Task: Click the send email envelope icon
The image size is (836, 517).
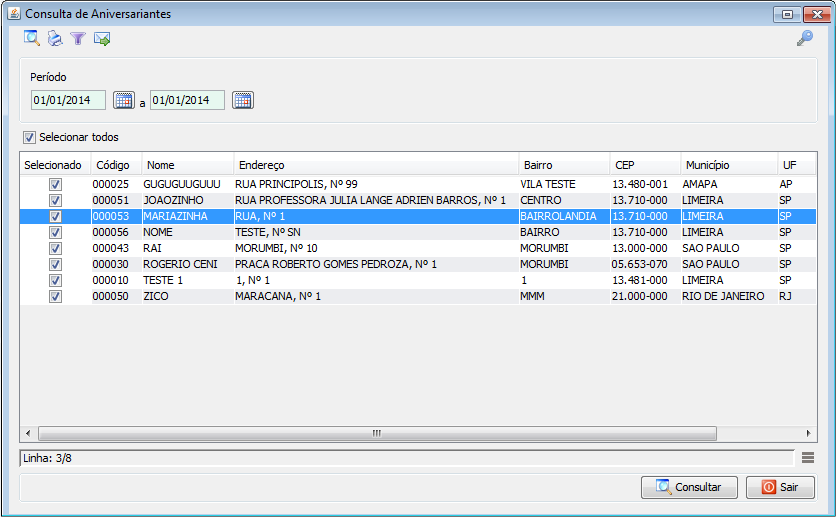Action: click(x=101, y=39)
